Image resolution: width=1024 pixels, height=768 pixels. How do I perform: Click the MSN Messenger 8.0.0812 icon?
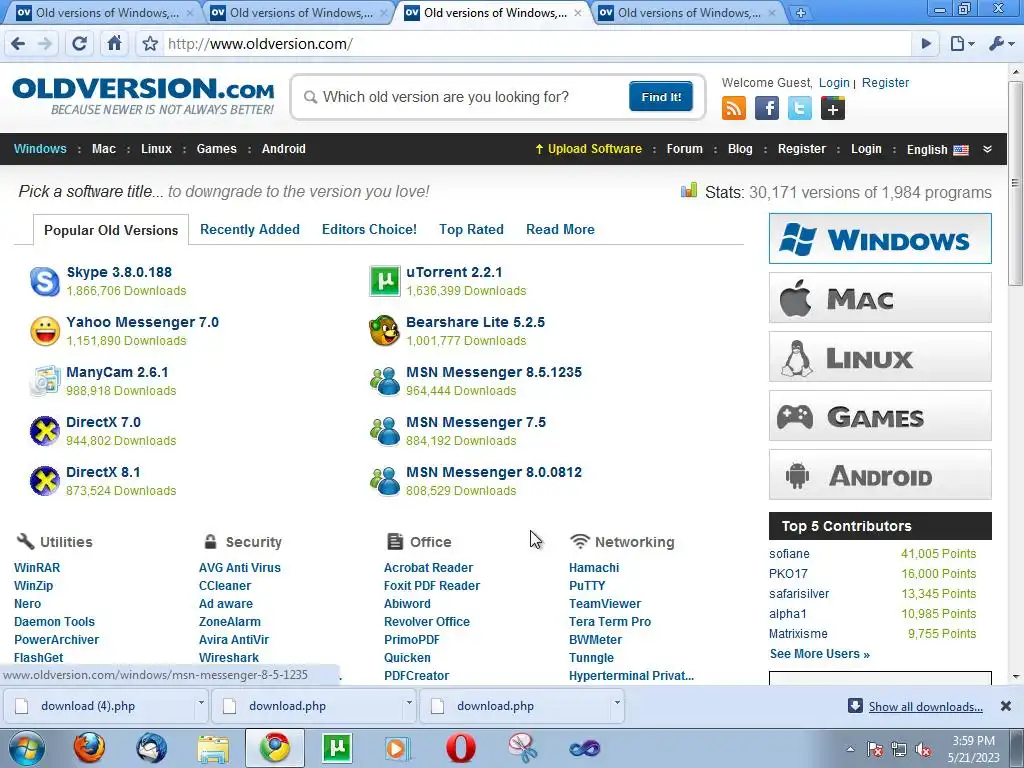tap(385, 481)
